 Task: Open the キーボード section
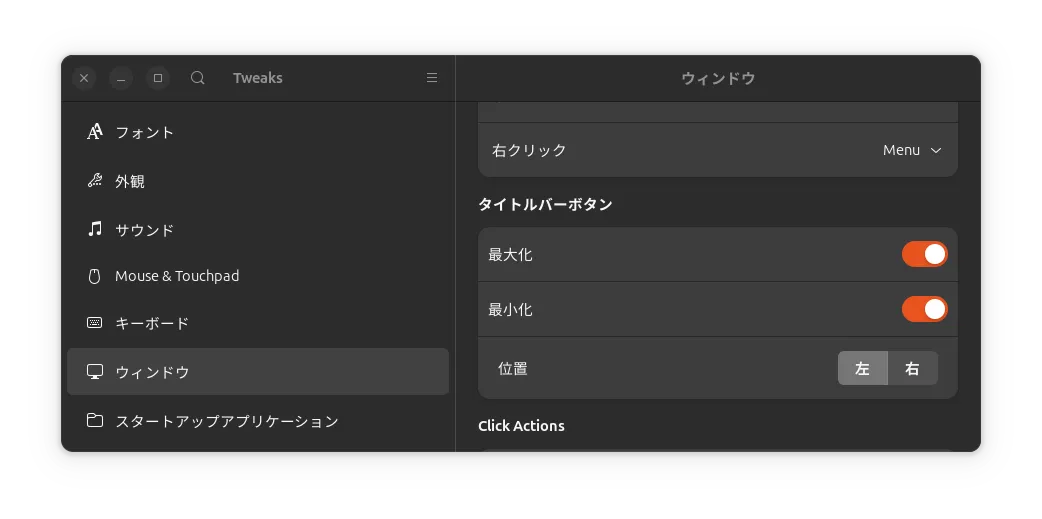[258, 324]
